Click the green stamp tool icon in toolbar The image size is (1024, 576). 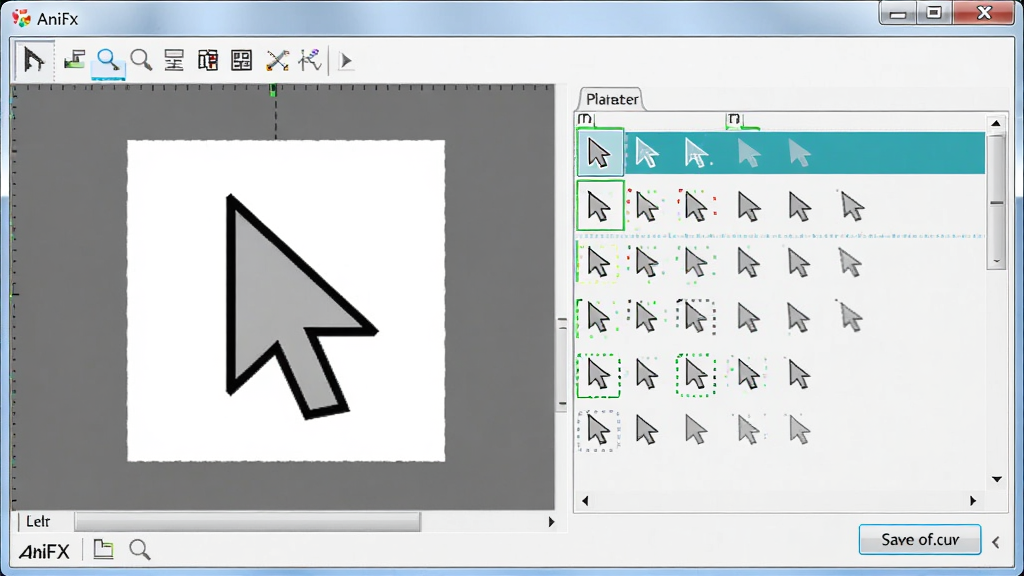tap(74, 60)
